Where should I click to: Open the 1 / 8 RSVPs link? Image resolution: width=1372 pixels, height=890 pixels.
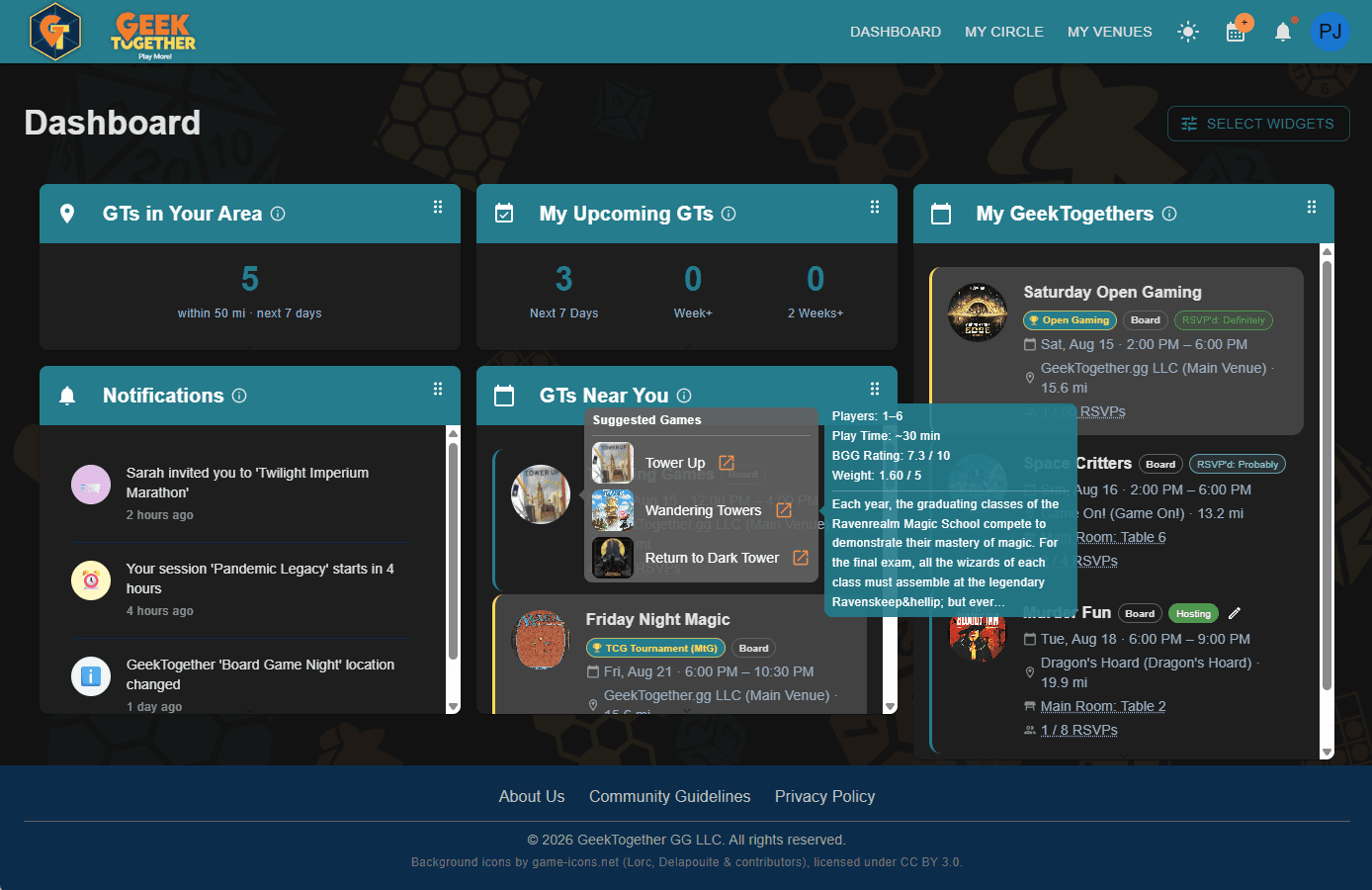1079,730
